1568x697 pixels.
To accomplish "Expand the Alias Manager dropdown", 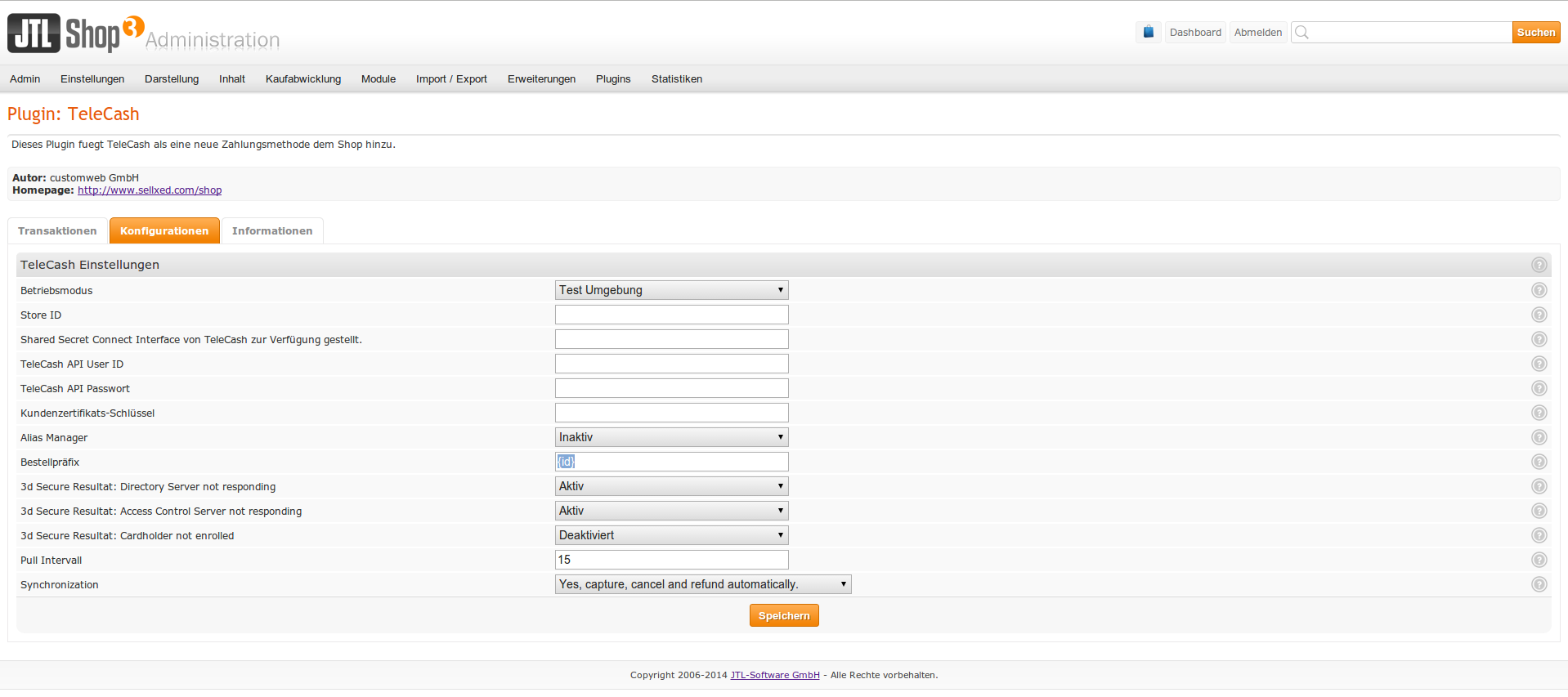I will coord(671,437).
